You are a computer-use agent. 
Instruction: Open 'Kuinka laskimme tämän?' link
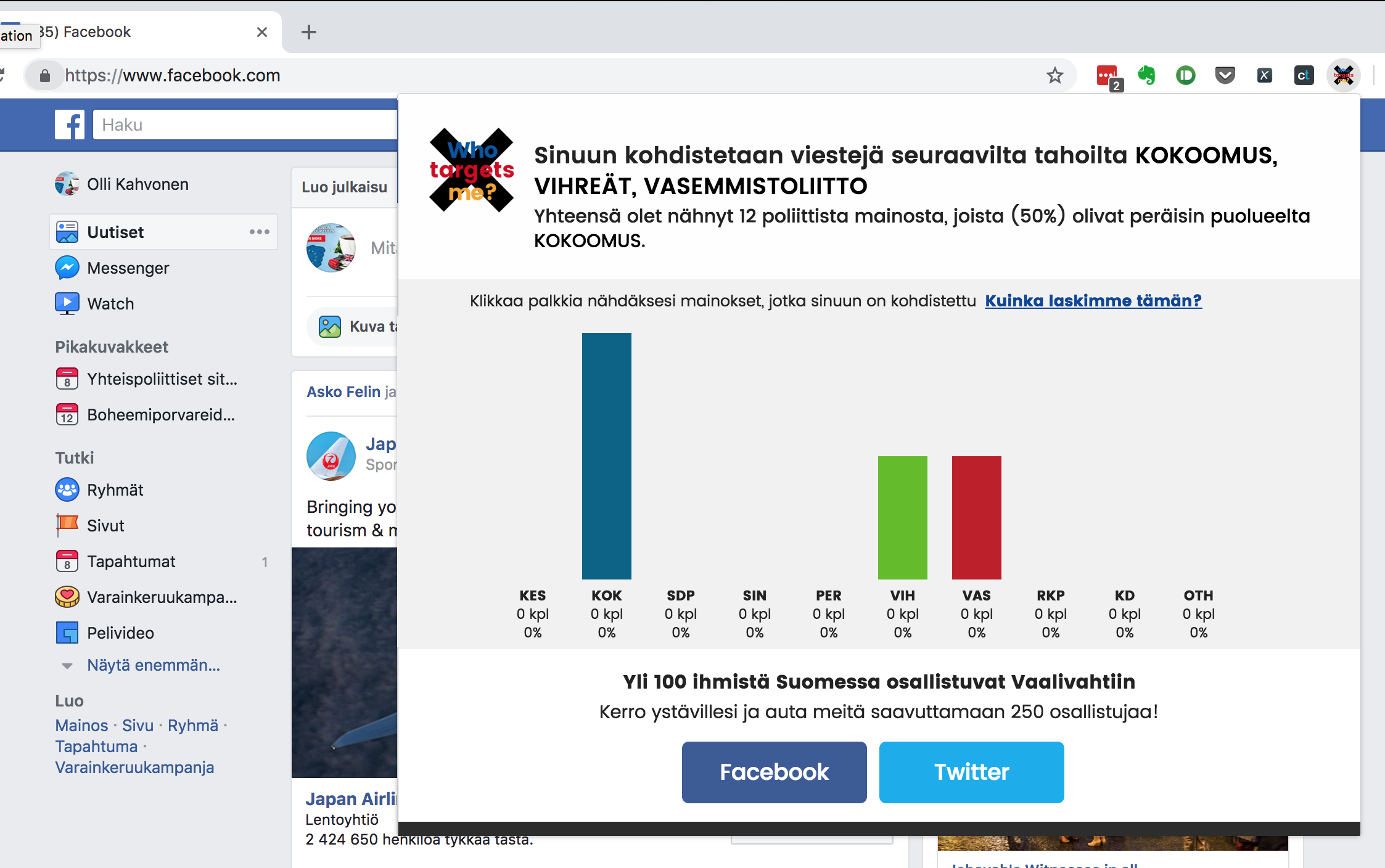1093,301
